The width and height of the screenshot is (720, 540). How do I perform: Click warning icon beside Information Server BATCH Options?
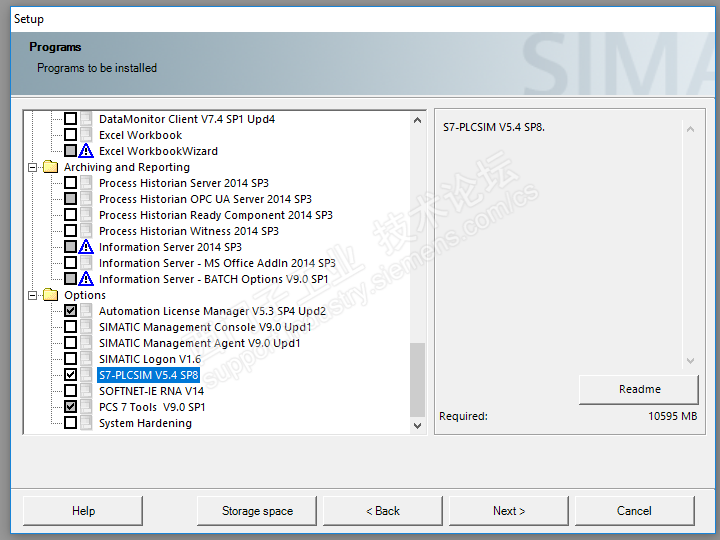coord(86,279)
